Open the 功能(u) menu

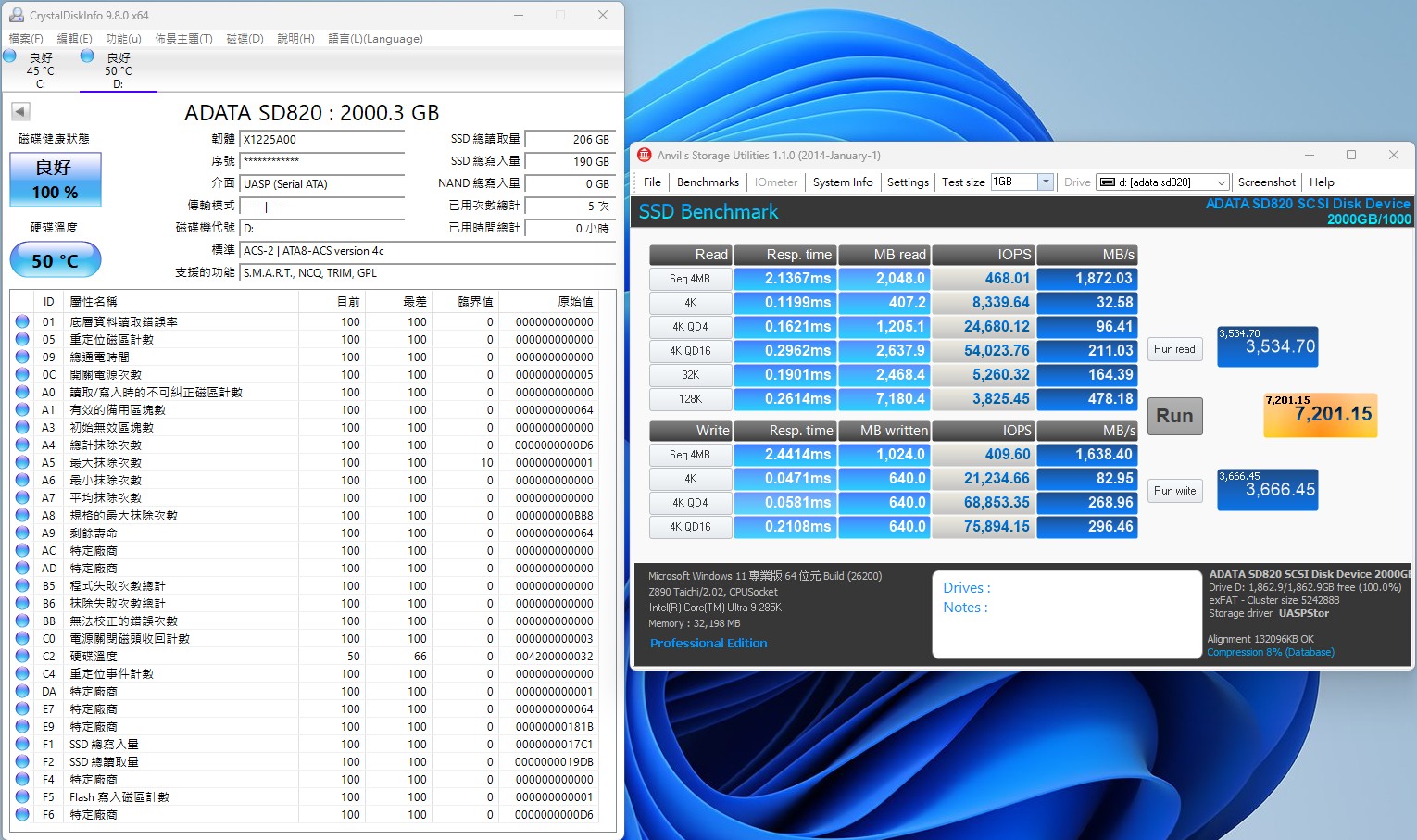pos(123,39)
